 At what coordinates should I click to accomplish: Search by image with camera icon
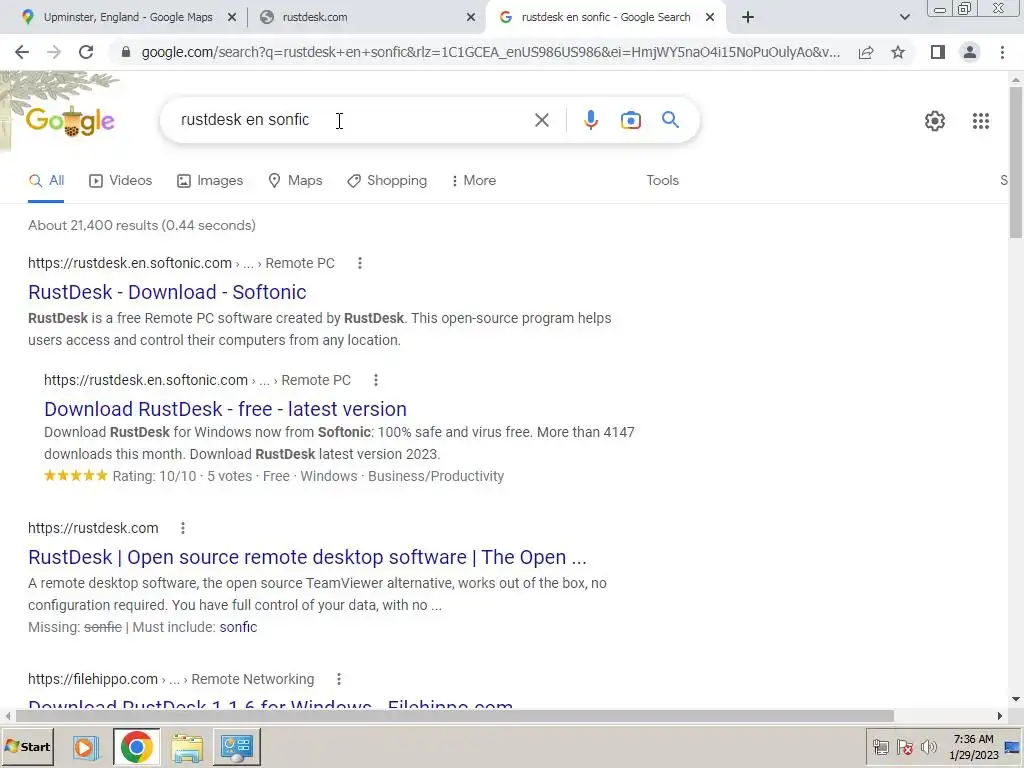point(630,120)
